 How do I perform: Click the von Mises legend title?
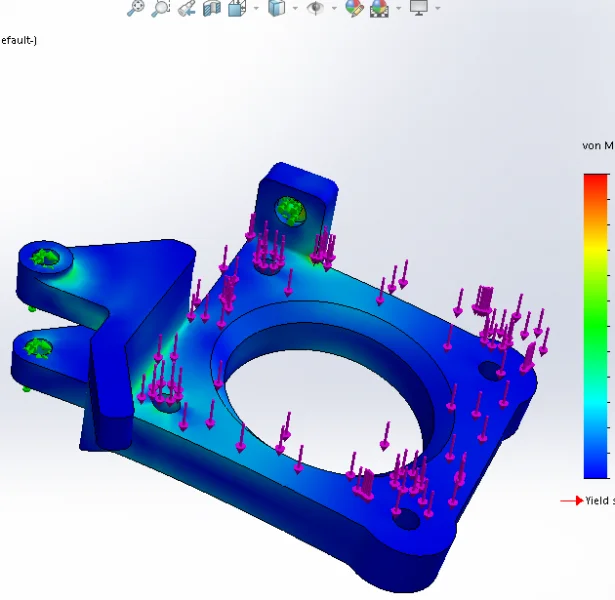click(x=598, y=146)
